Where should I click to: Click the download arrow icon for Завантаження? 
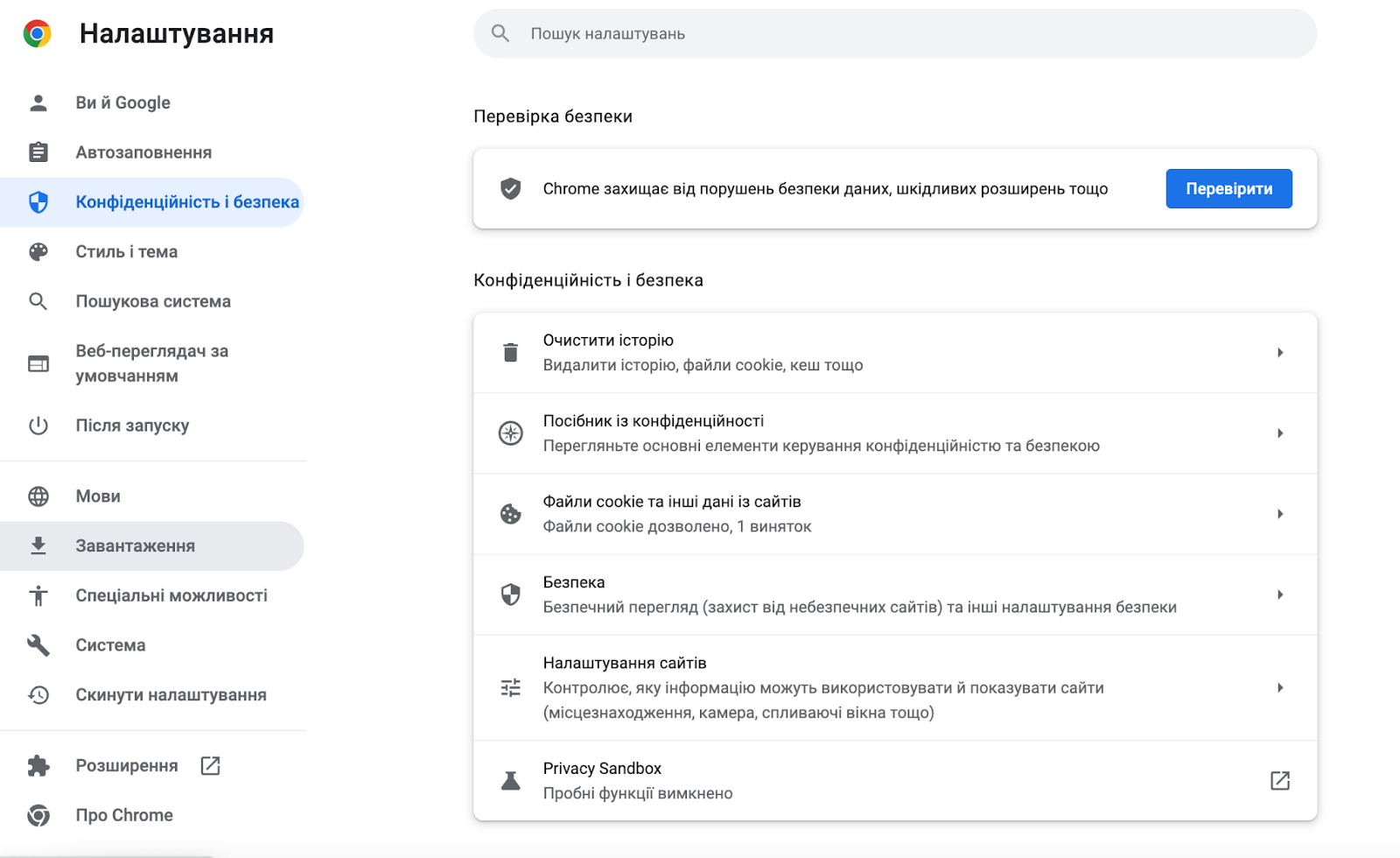[38, 545]
